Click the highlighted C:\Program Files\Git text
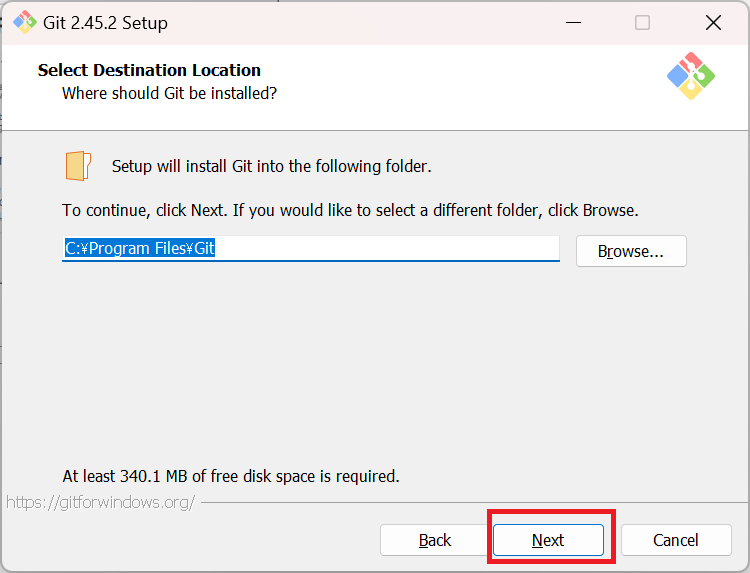This screenshot has width=750, height=573. [140, 248]
